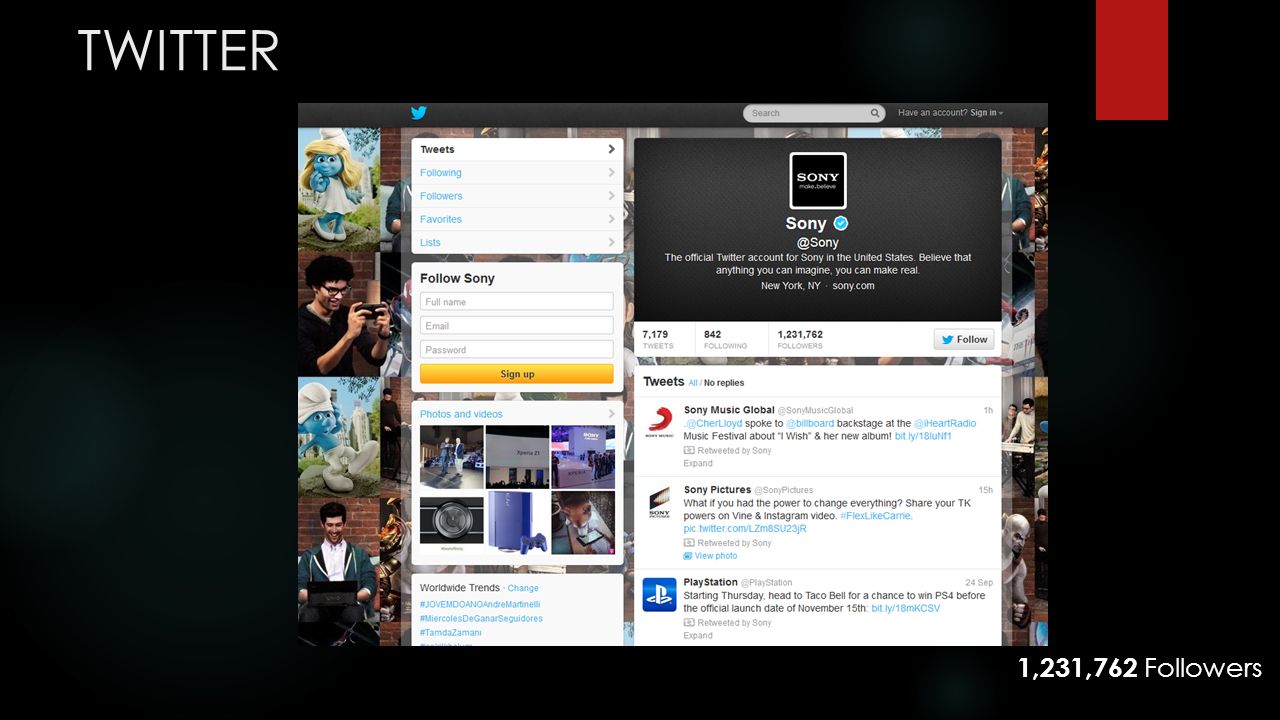
Task: Click the verified badge next to Sony
Action: point(841,223)
